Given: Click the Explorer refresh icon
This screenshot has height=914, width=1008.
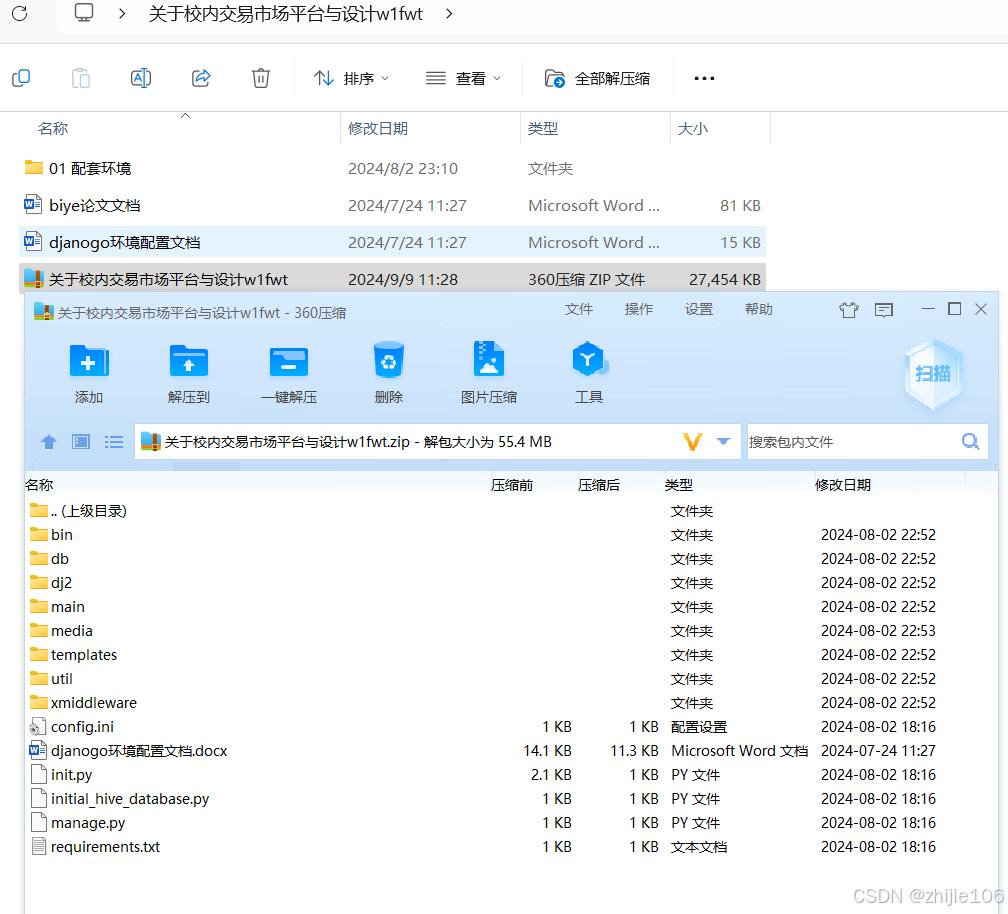Looking at the screenshot, I should pos(20,13).
